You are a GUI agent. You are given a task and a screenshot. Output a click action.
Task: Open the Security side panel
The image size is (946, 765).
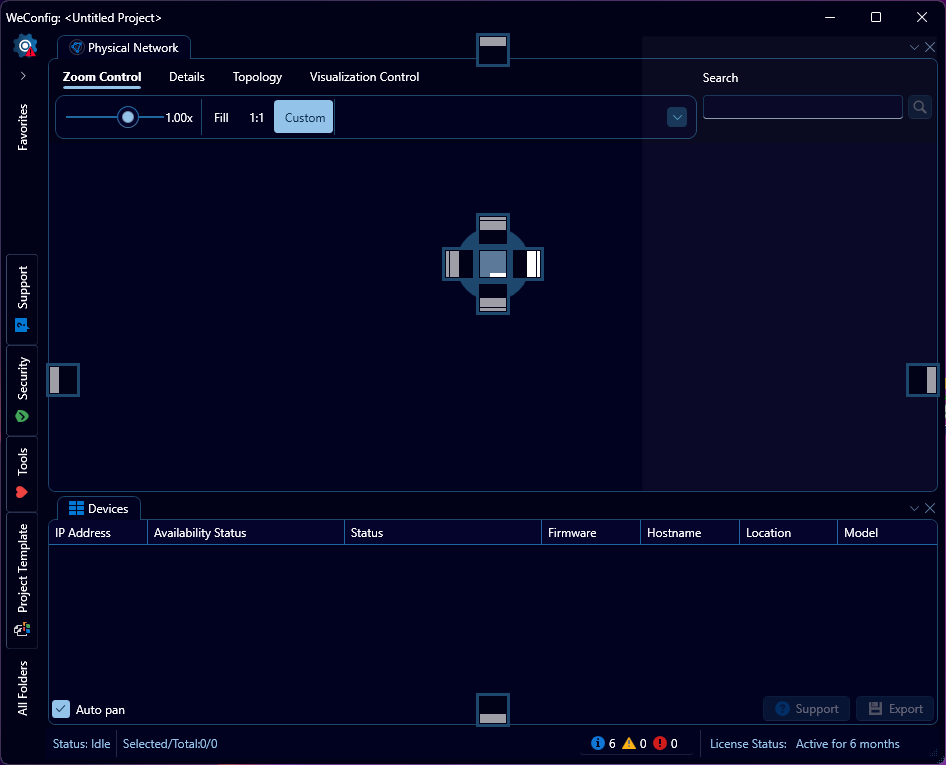click(22, 390)
